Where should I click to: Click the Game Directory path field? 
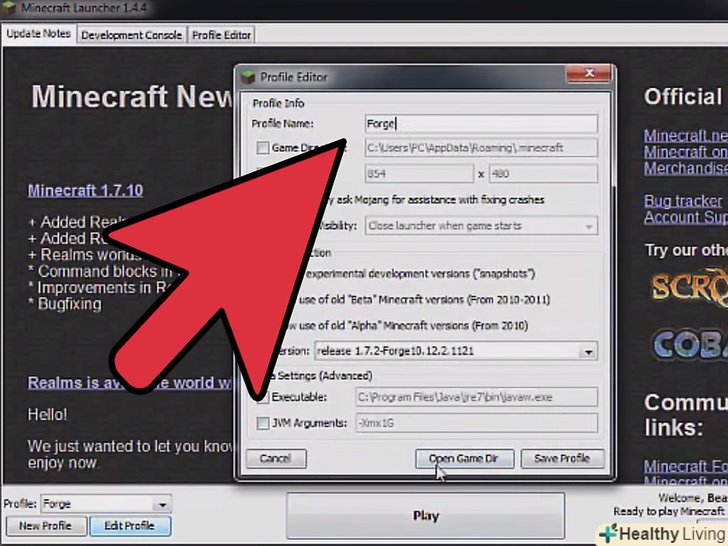481,148
